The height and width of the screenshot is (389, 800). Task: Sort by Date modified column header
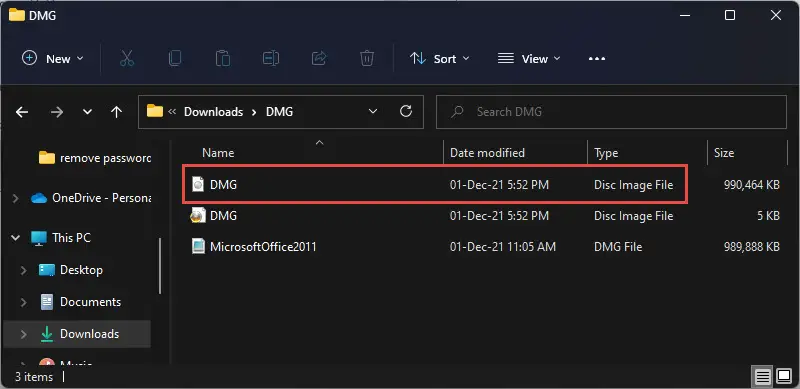click(487, 153)
